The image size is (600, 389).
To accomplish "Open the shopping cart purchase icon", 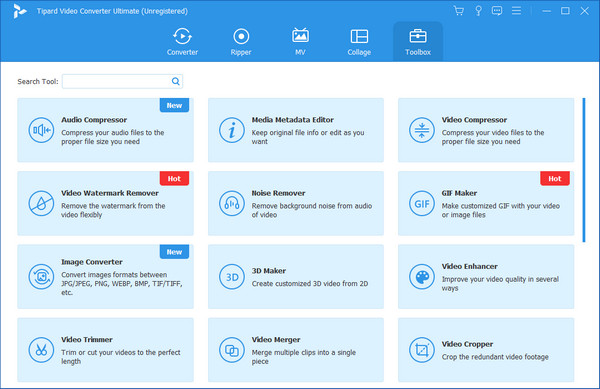I will pos(458,11).
